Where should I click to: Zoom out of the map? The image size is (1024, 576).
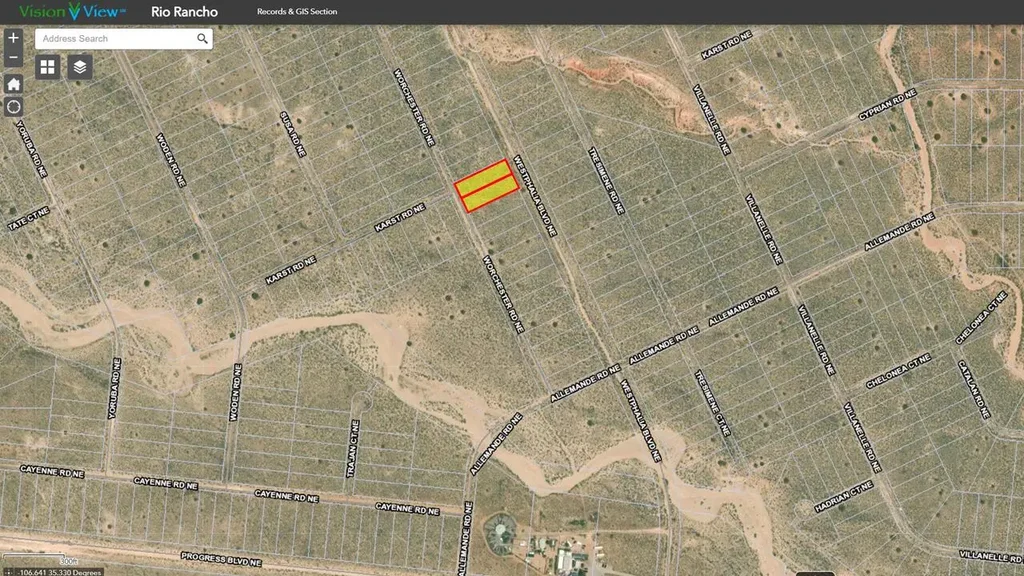tap(13, 58)
